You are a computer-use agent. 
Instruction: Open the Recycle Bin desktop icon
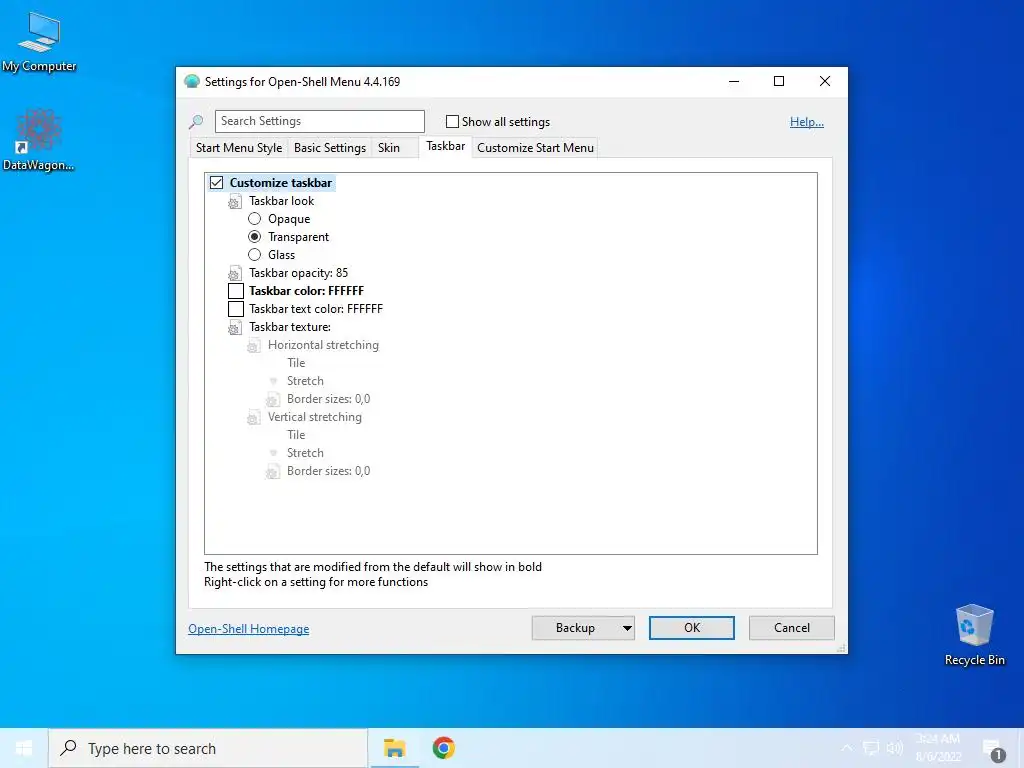point(974,634)
